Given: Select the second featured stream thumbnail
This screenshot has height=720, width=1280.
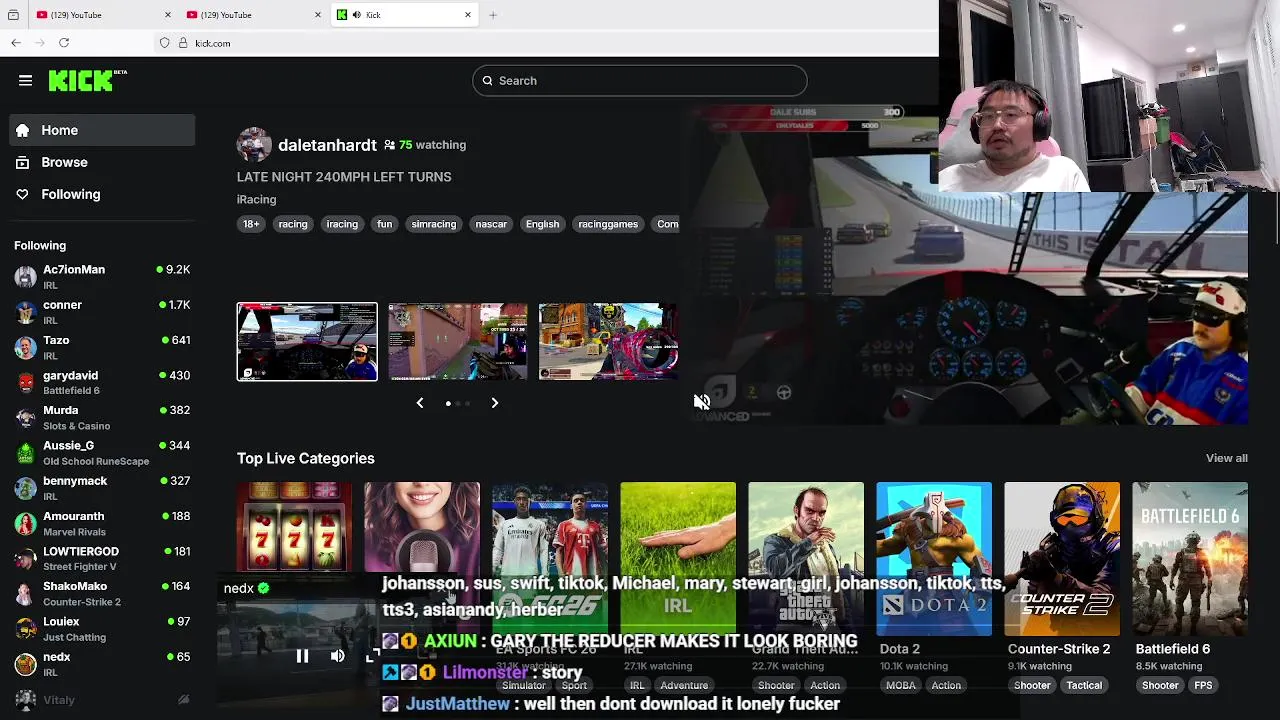Looking at the screenshot, I should (x=458, y=342).
